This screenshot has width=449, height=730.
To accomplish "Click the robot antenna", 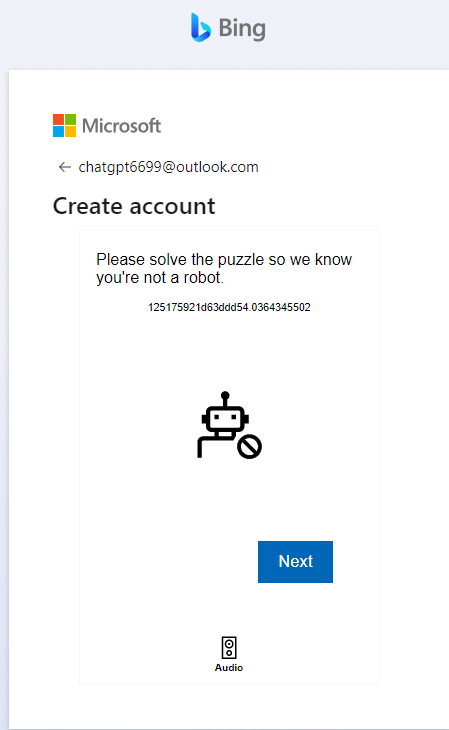I will 225,399.
